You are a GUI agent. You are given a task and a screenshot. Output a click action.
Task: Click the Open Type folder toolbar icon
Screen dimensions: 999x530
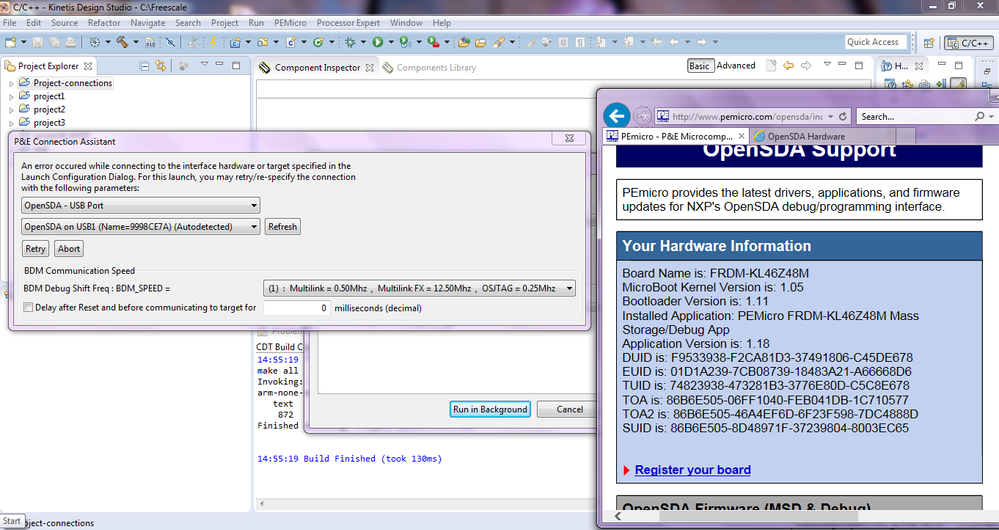[x=464, y=42]
